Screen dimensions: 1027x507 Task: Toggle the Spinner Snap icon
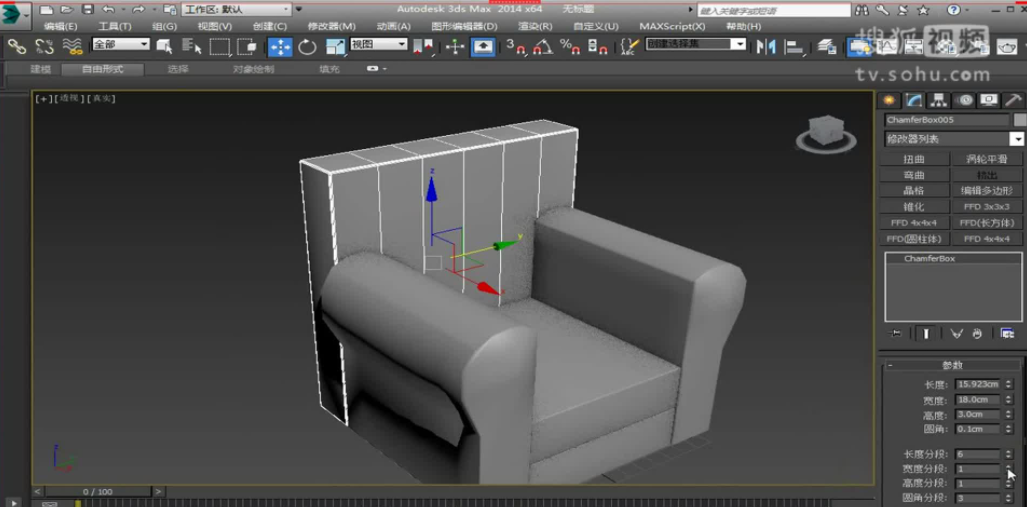point(597,47)
